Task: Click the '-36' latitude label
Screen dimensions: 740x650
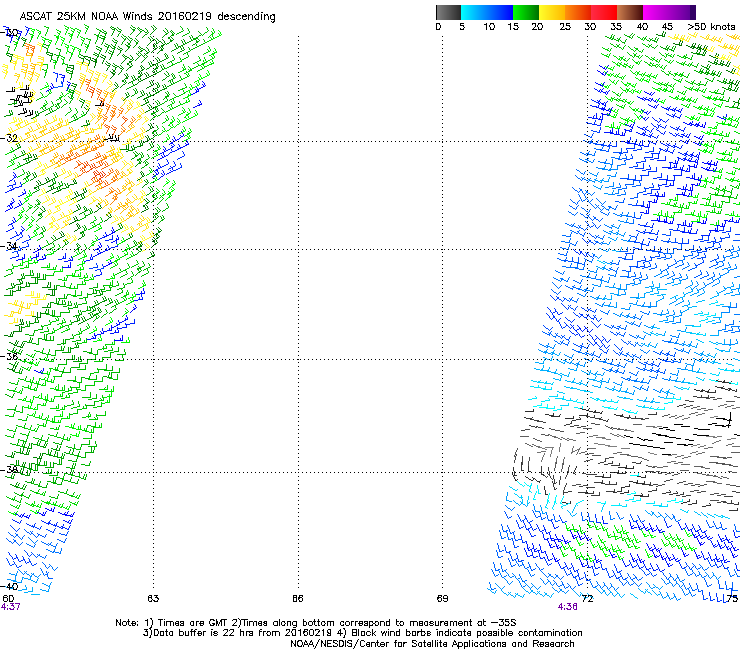Action: click(9, 356)
